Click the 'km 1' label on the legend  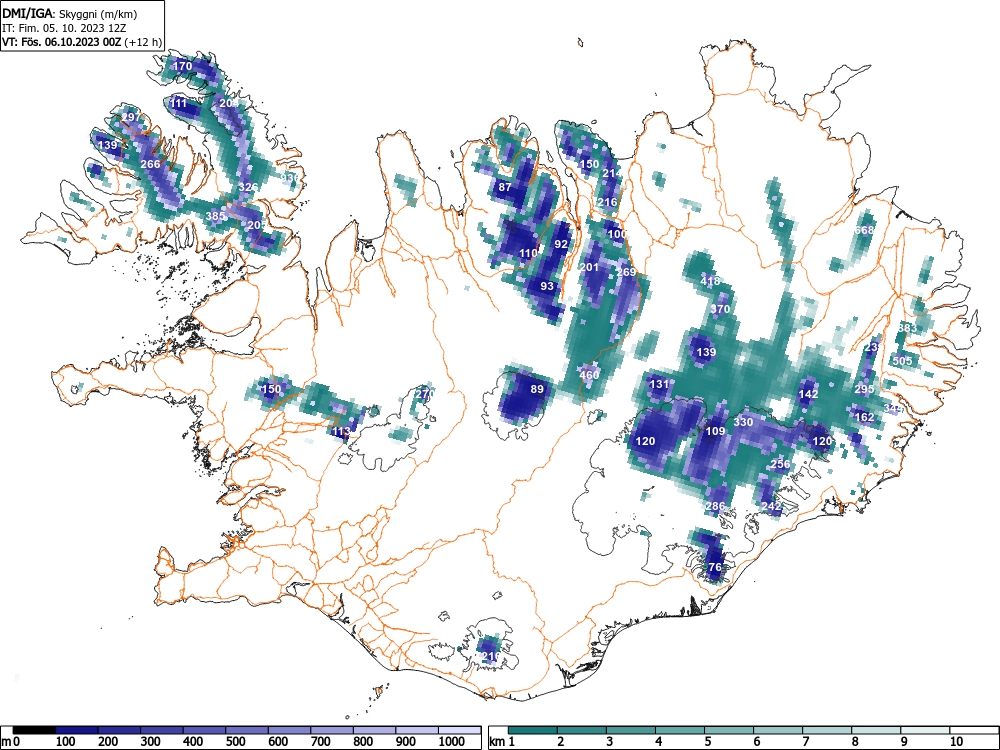point(503,741)
